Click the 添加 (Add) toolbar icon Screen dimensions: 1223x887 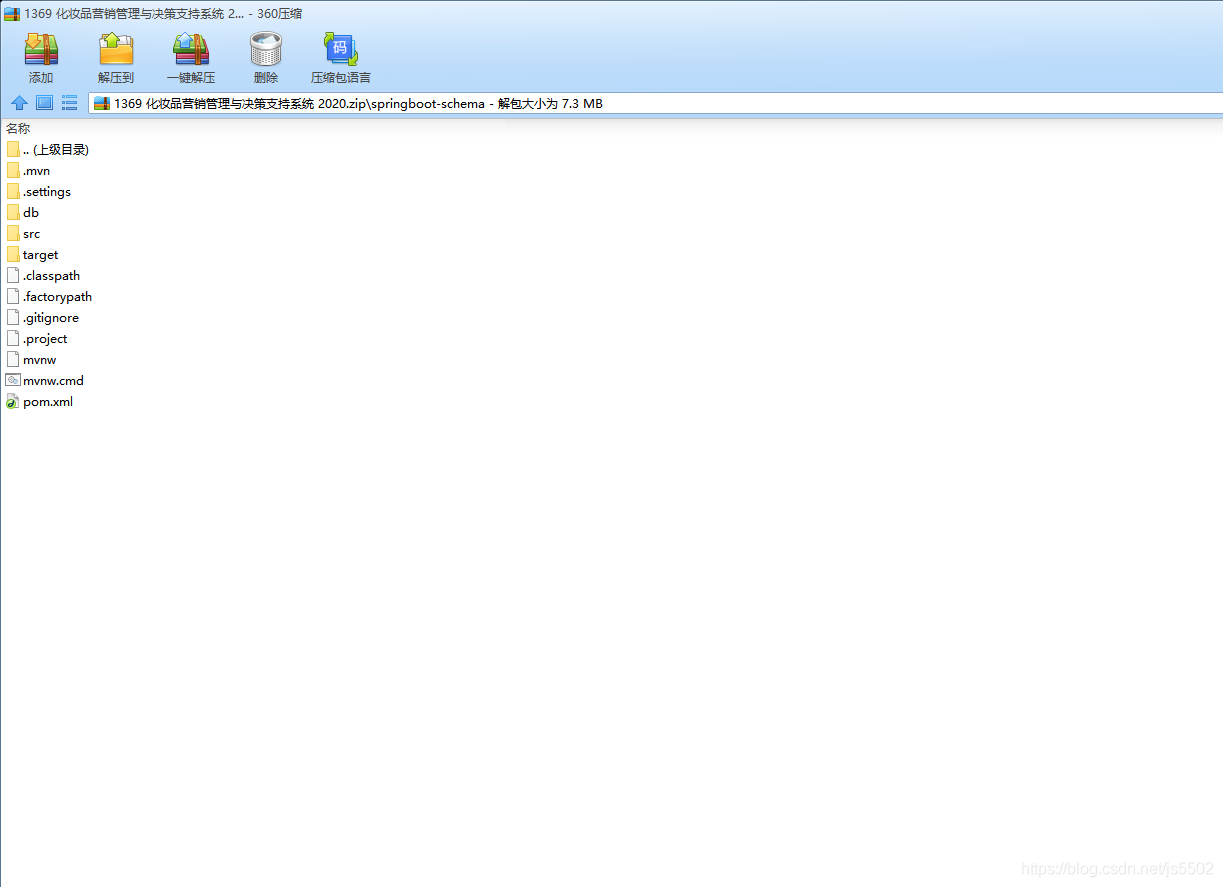[41, 49]
